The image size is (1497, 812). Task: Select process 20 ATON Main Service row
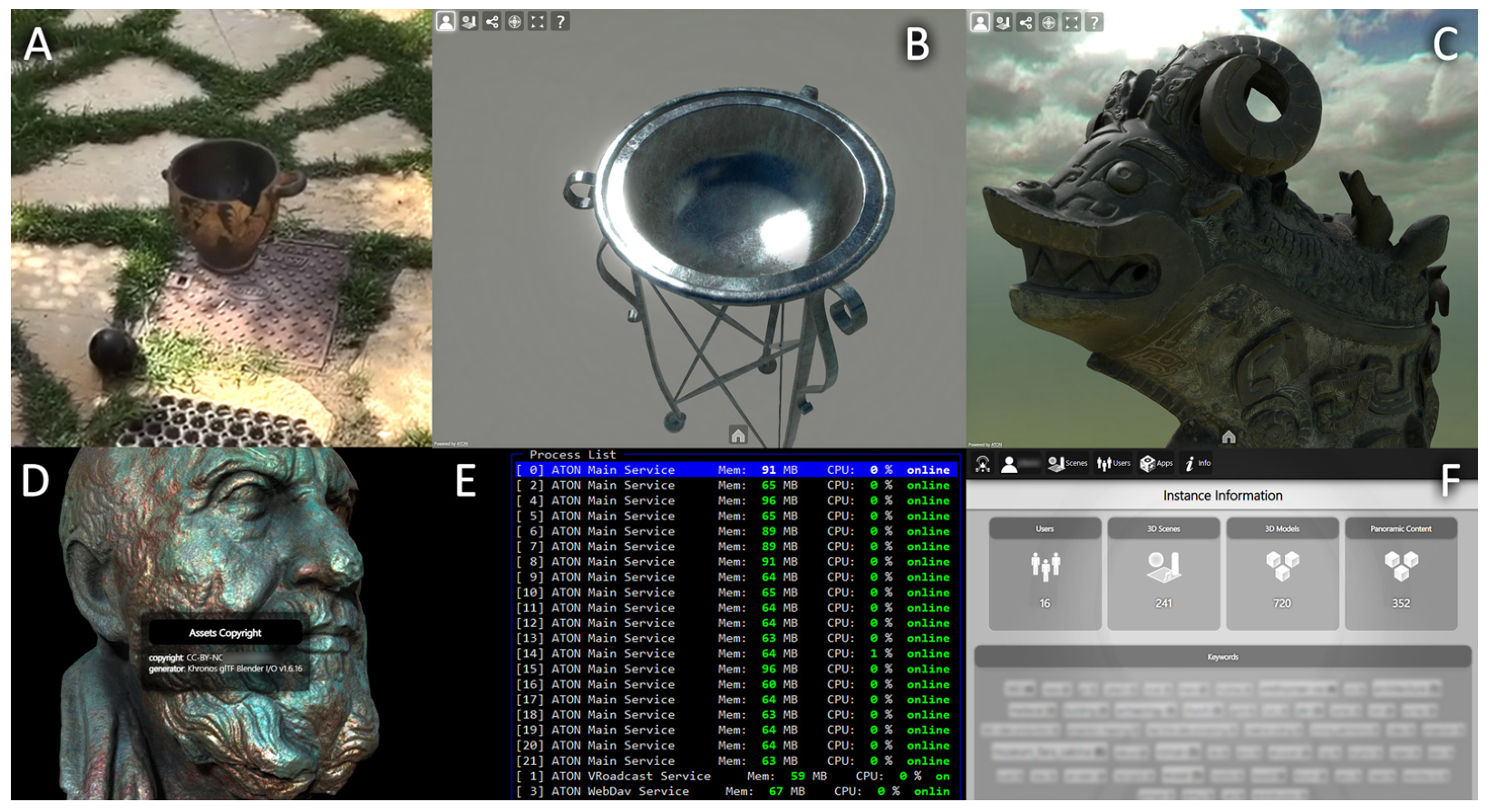point(735,746)
